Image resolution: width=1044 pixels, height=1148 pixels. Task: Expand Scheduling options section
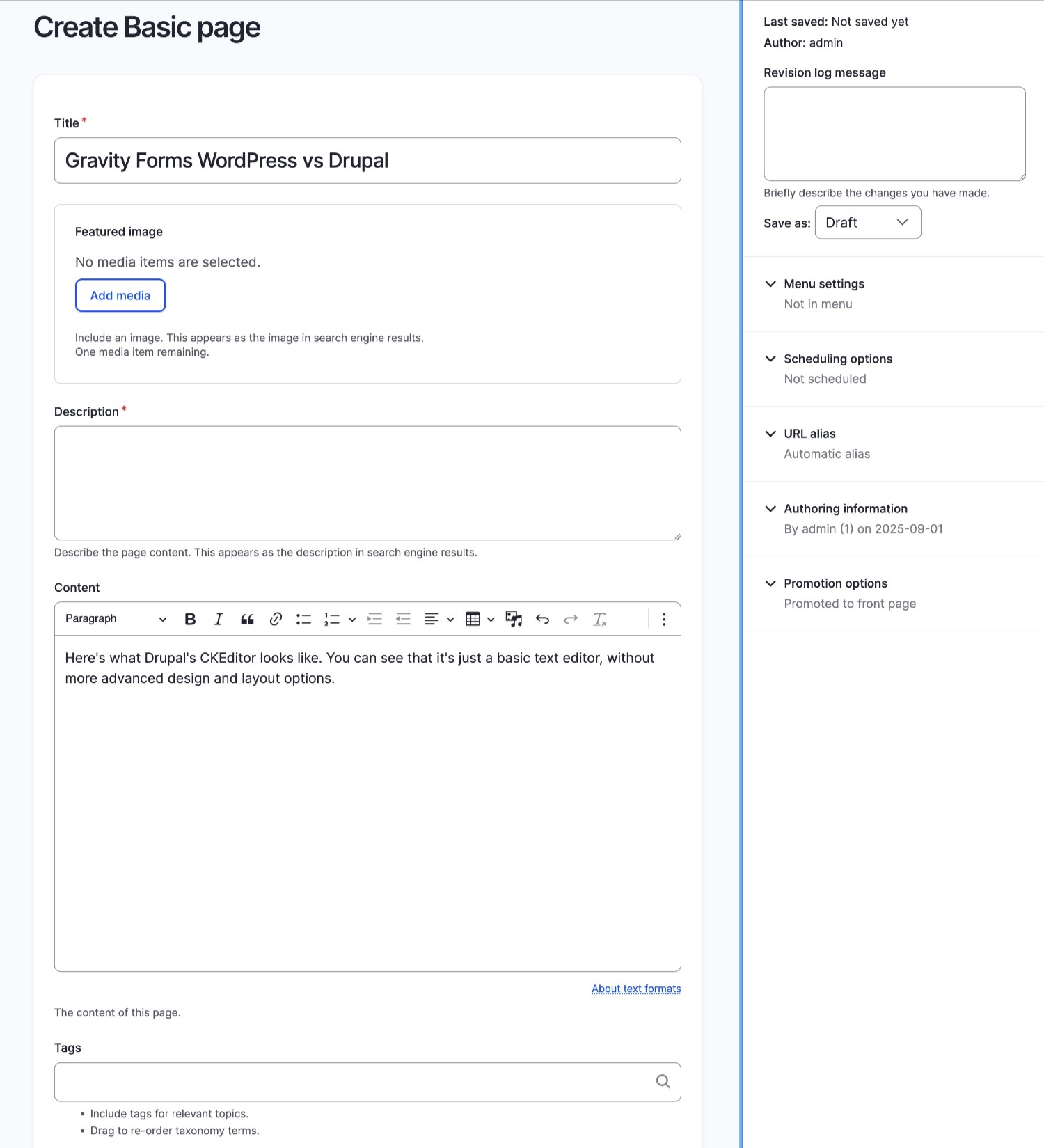[837, 359]
